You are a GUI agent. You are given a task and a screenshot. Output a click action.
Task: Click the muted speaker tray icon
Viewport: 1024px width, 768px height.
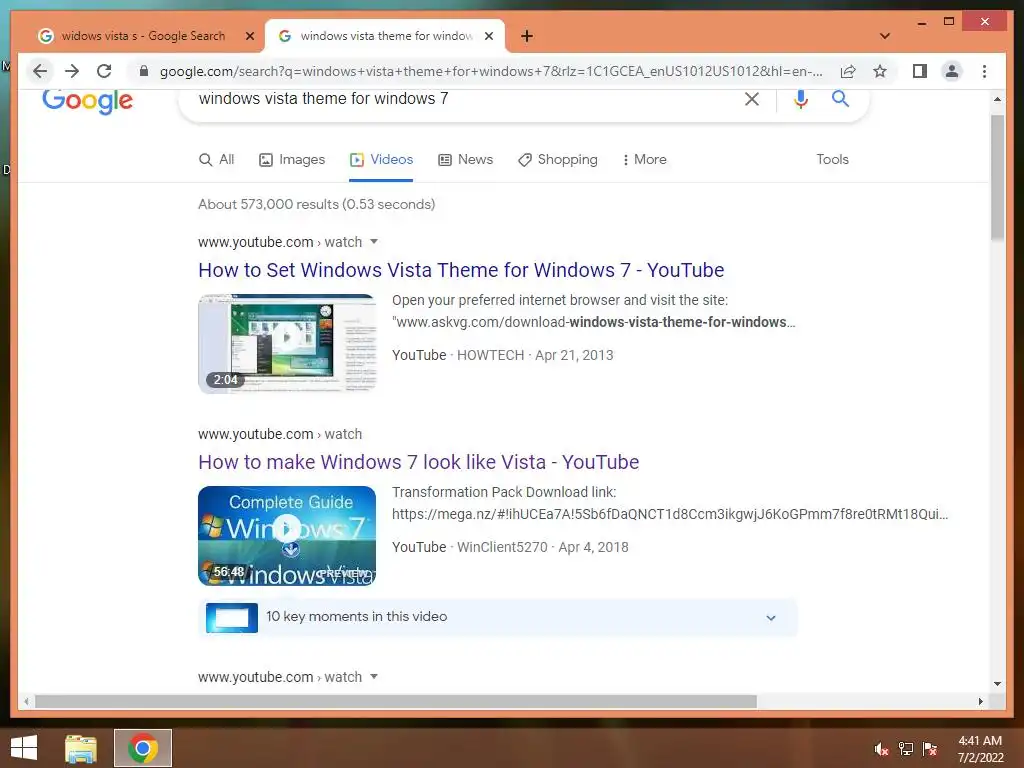tap(880, 749)
